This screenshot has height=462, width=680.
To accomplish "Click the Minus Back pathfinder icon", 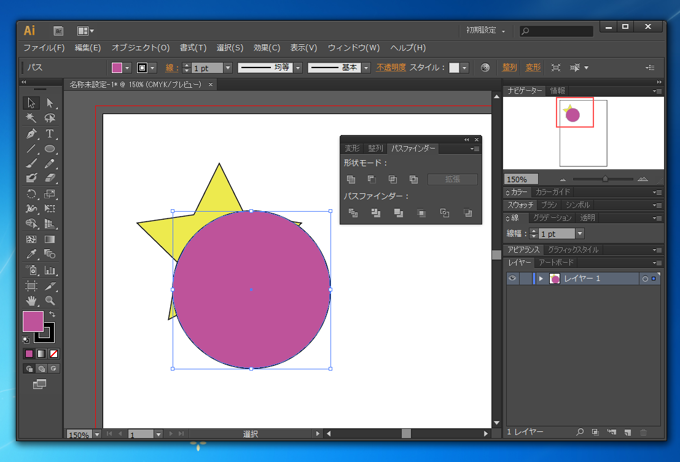I will [x=468, y=213].
